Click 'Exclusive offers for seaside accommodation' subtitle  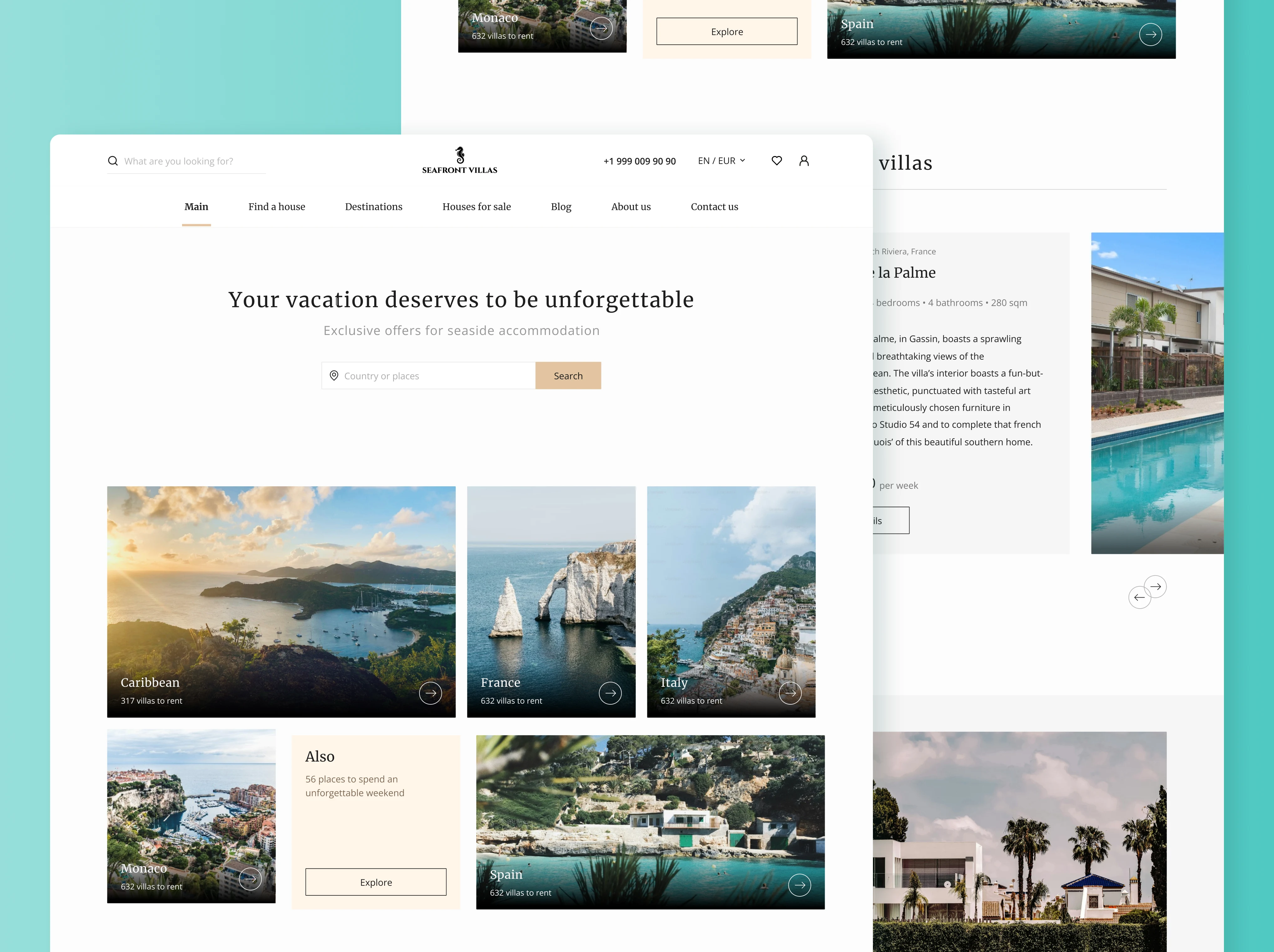(461, 330)
